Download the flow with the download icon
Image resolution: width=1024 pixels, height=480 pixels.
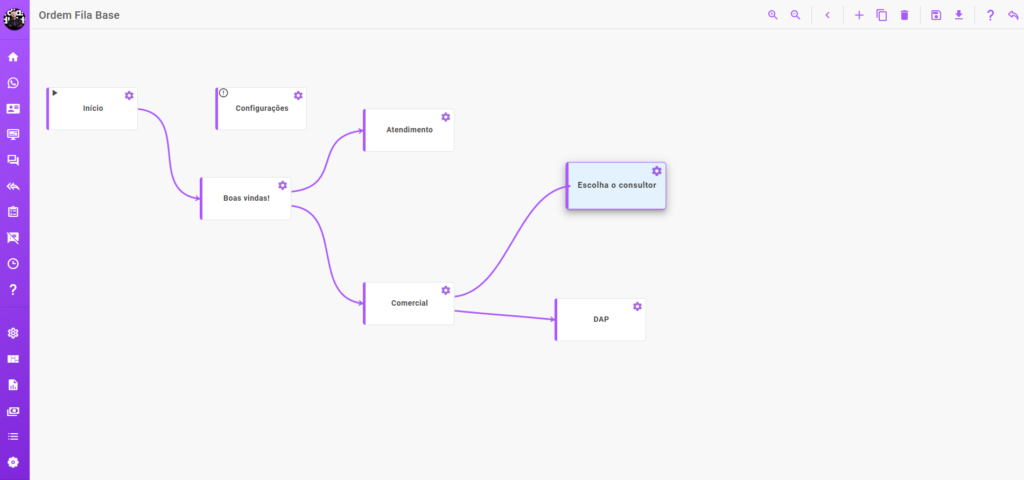(959, 15)
